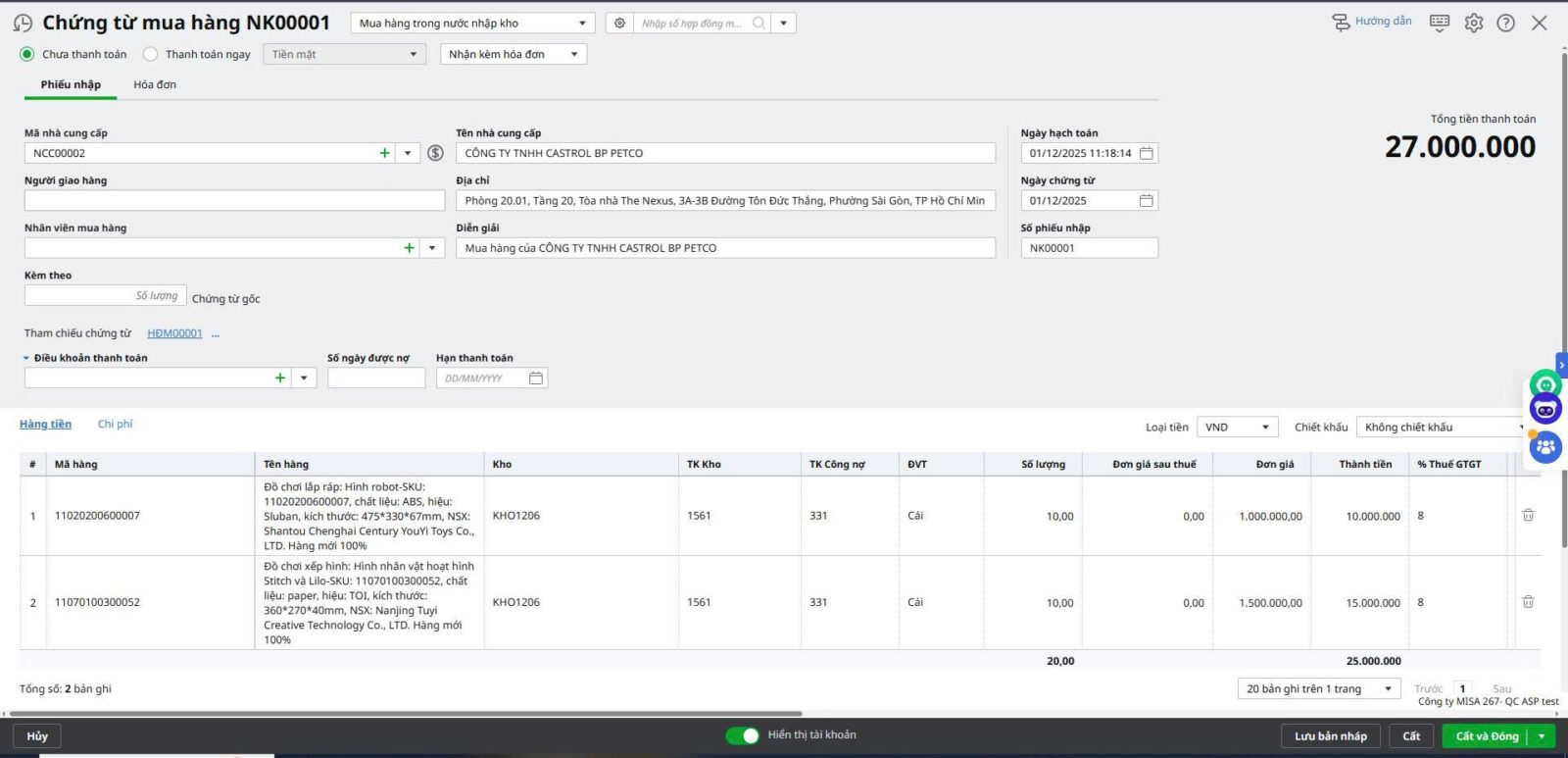Open calendar for Hạn thanh toán
The width and height of the screenshot is (1568, 758).
tap(536, 379)
